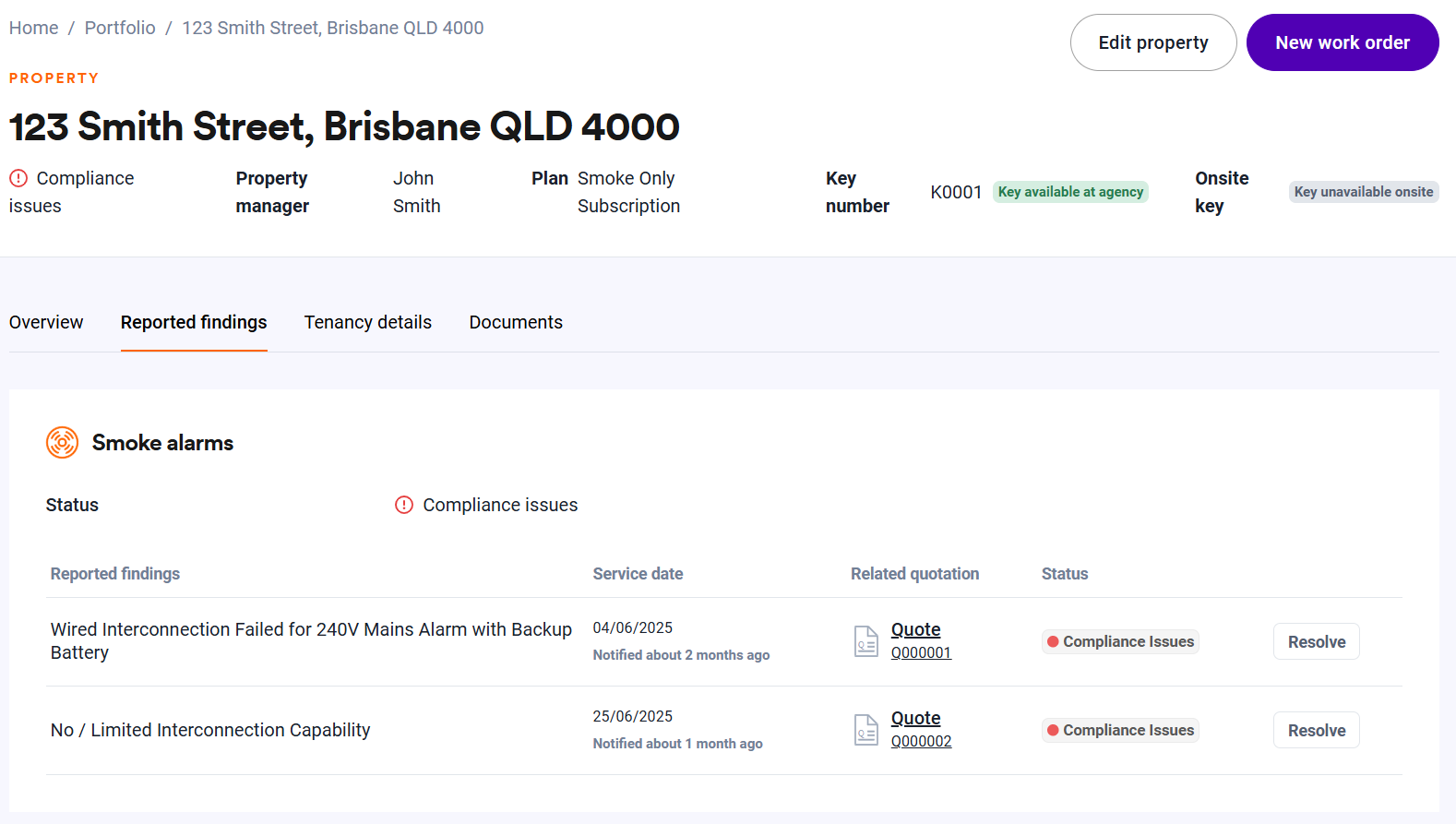Select the Reported findings tab
Viewport: 1456px width, 824px height.
(194, 322)
